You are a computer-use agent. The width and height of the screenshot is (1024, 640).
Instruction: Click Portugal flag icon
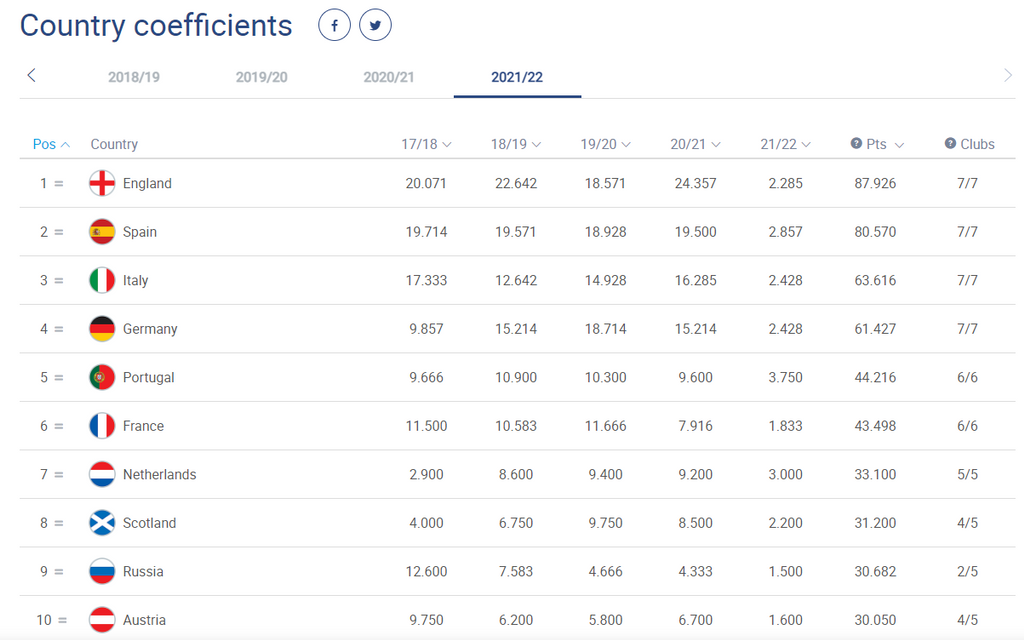click(102, 377)
